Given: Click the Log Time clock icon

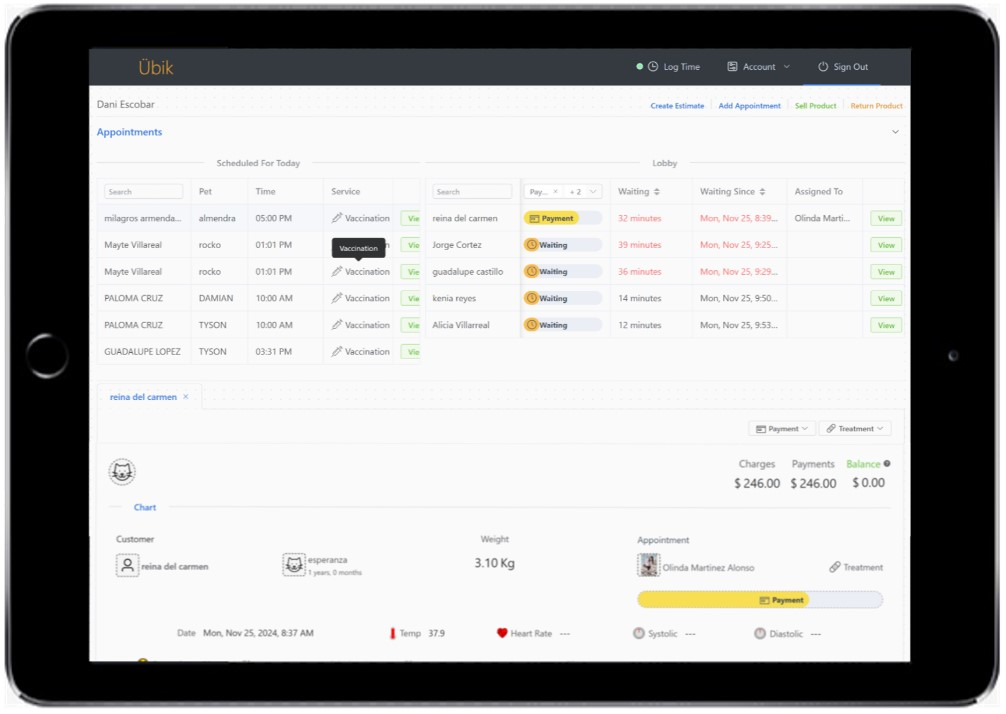Looking at the screenshot, I should pos(653,67).
